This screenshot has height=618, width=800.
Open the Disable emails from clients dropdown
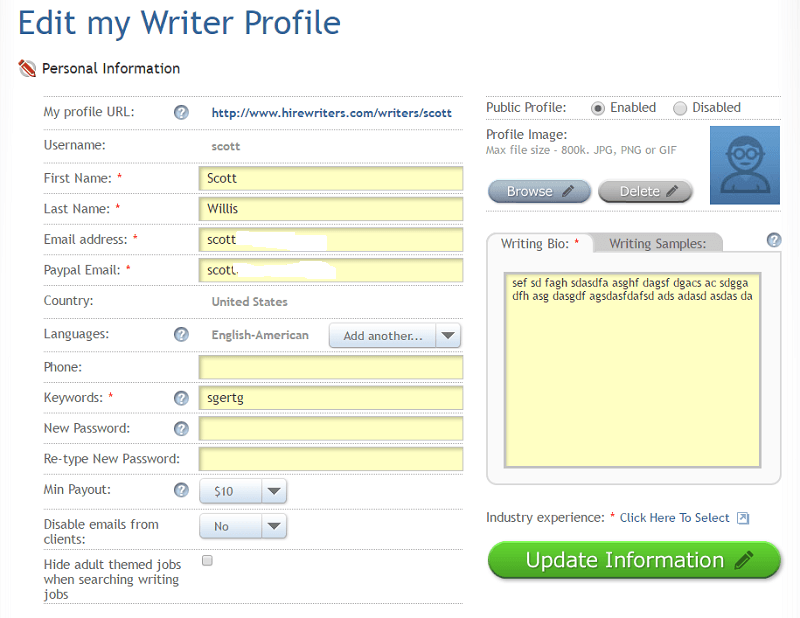(x=242, y=525)
